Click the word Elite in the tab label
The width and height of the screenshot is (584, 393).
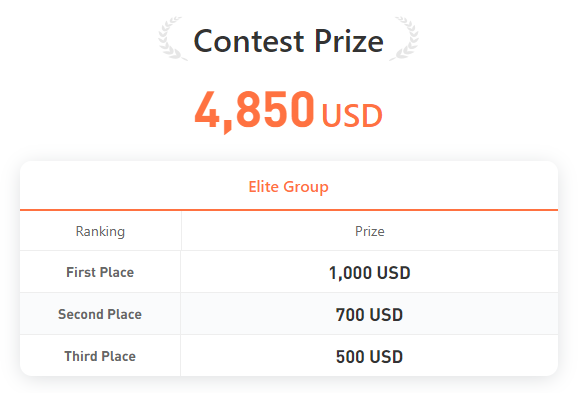tap(264, 187)
